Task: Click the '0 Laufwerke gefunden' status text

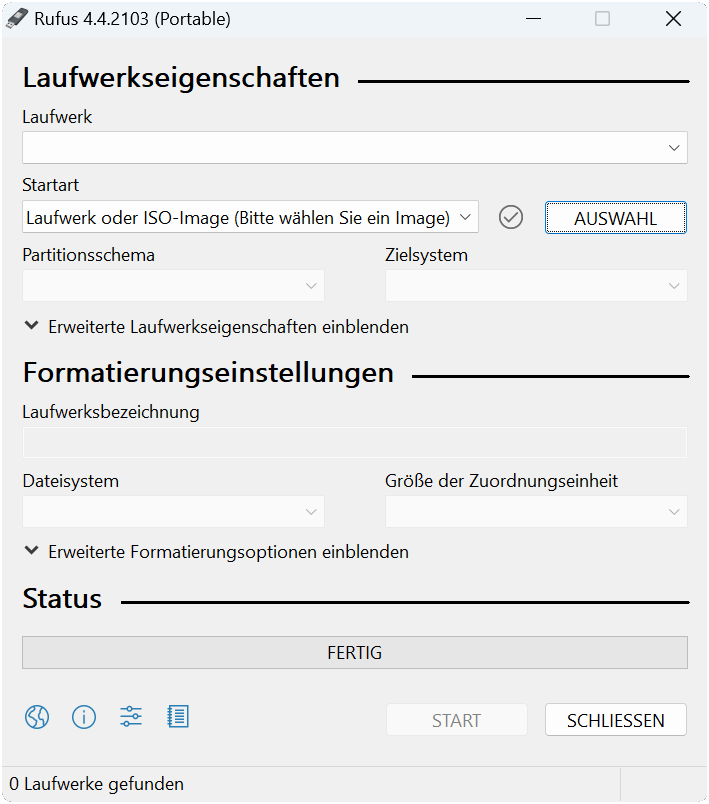Action: point(96,784)
